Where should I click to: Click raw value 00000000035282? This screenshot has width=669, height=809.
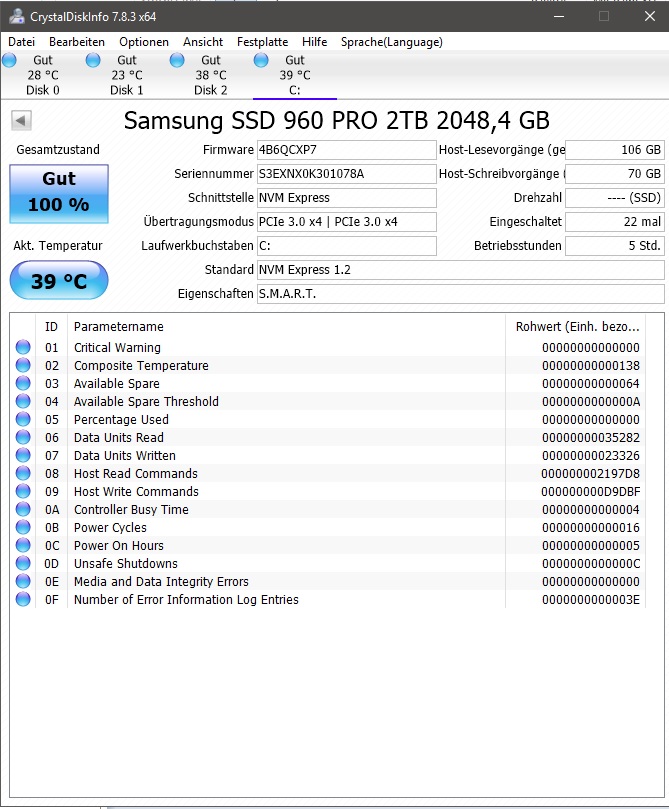(591, 438)
